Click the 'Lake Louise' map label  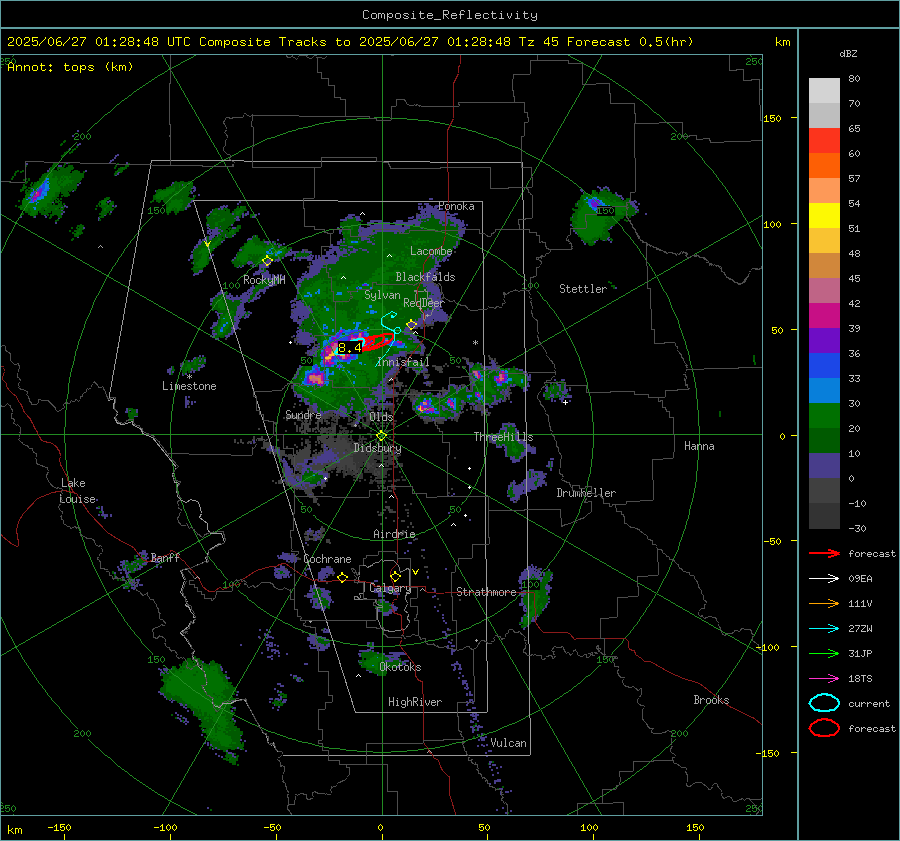[x=77, y=491]
